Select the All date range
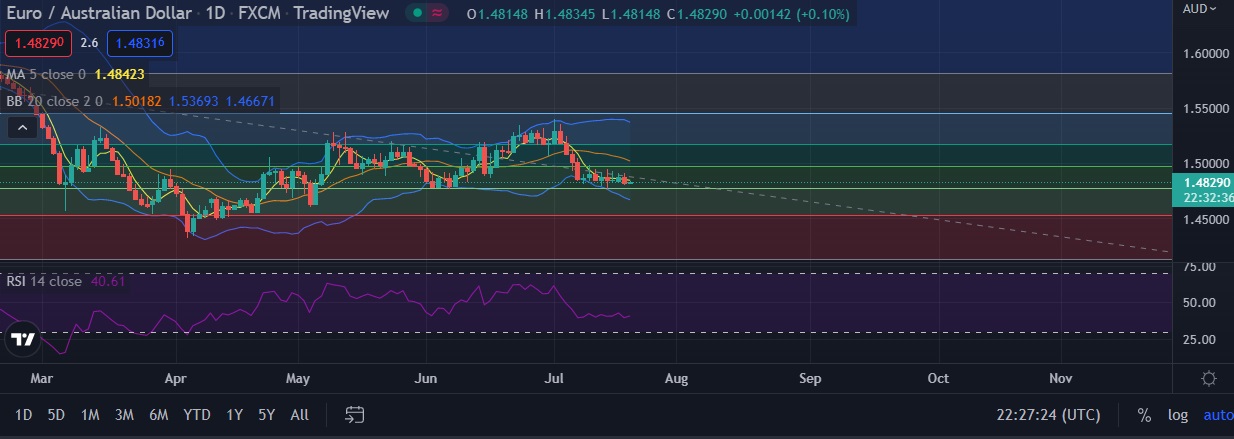Image resolution: width=1234 pixels, height=439 pixels. tap(299, 414)
